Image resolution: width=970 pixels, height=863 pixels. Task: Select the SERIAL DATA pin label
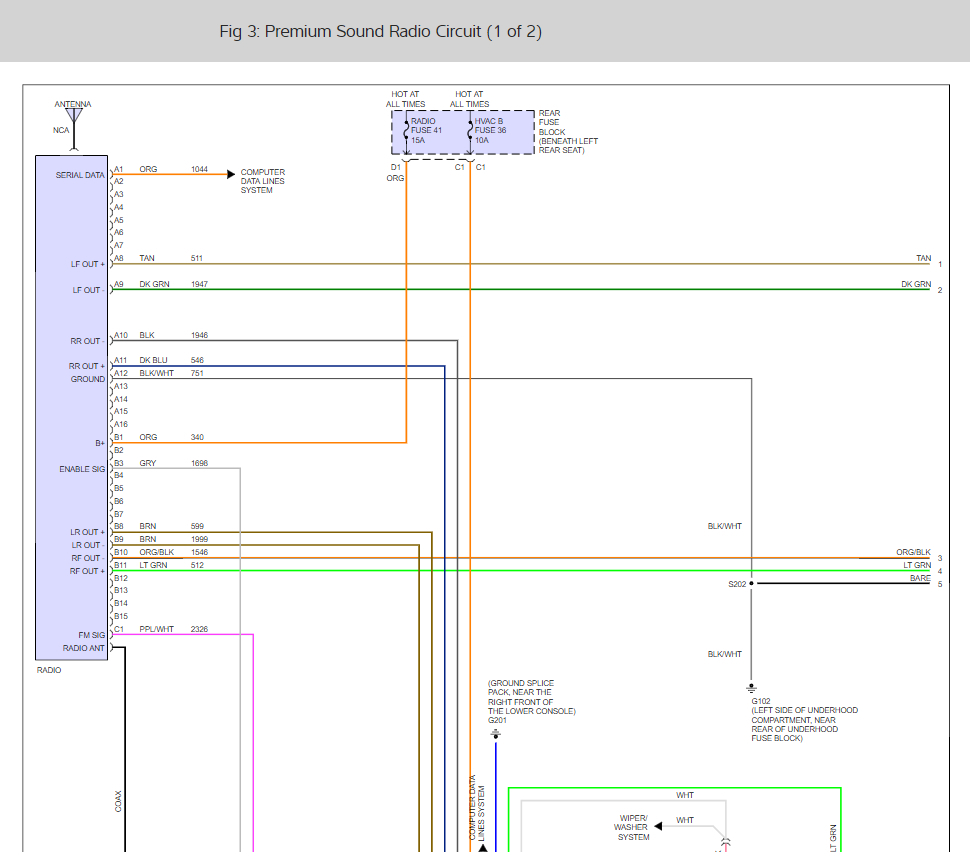pos(80,175)
